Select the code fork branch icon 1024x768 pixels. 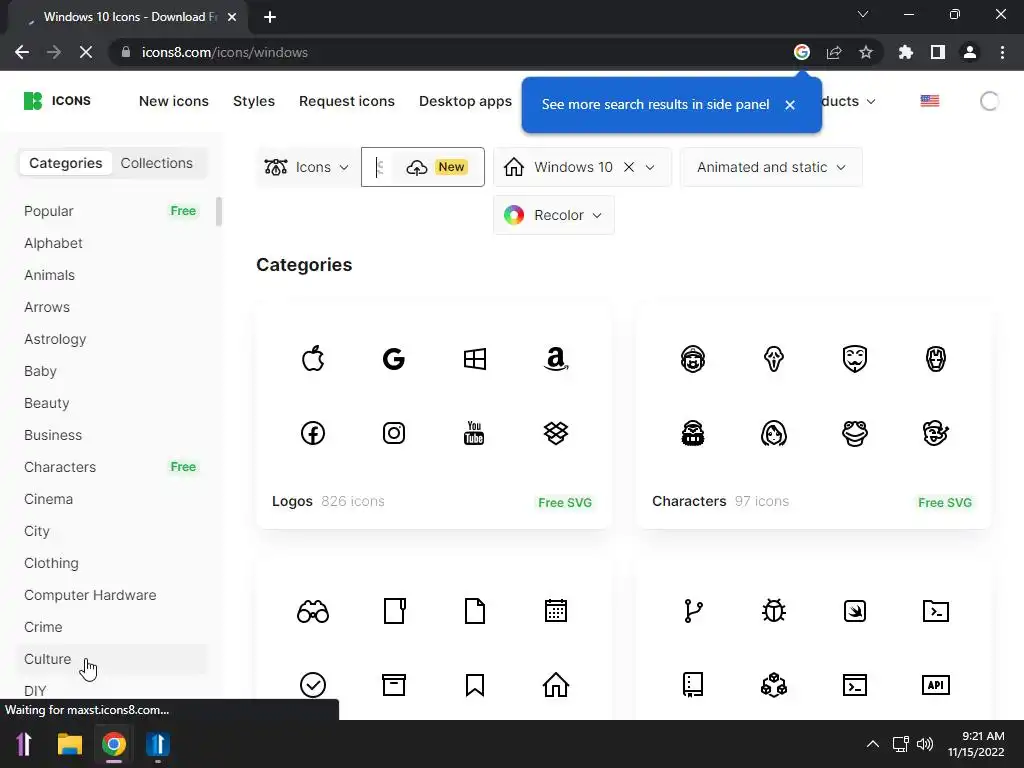[693, 611]
